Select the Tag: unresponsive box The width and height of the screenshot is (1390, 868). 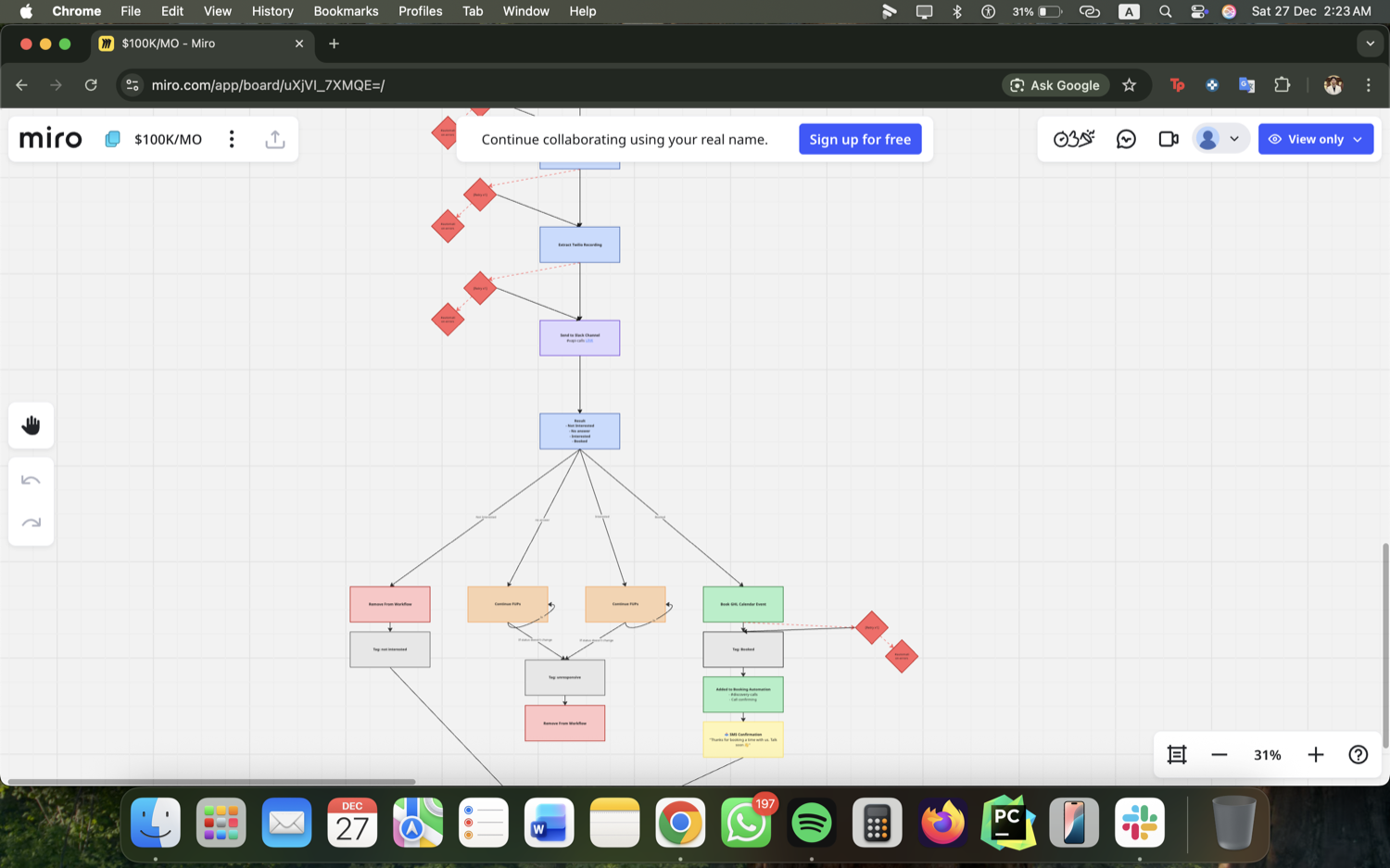[565, 677]
